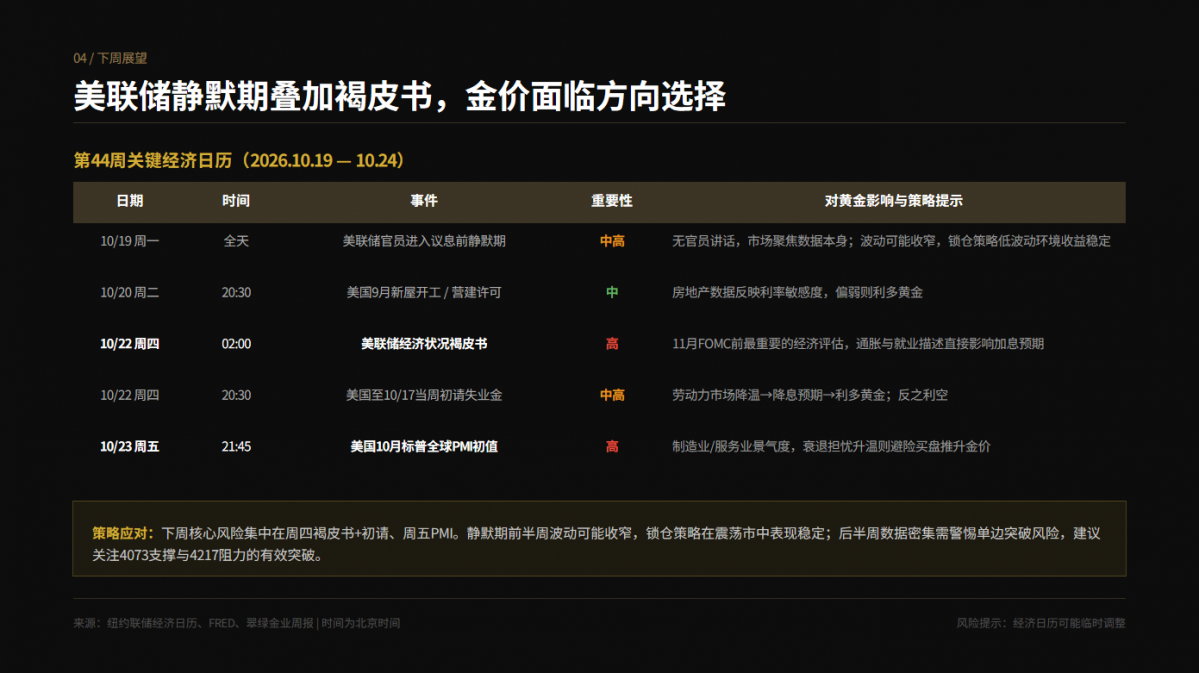Click the "风险提示：经济日历可能临时调整" disclaimer

1041,623
